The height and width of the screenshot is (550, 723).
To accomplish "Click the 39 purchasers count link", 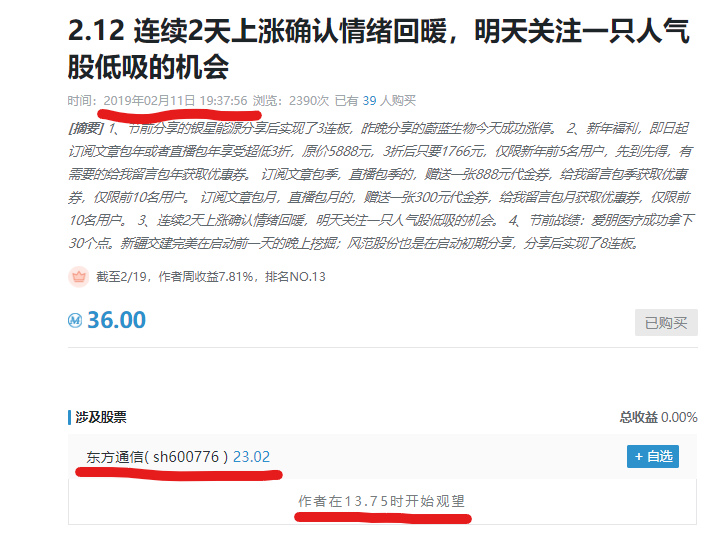I will click(x=369, y=100).
